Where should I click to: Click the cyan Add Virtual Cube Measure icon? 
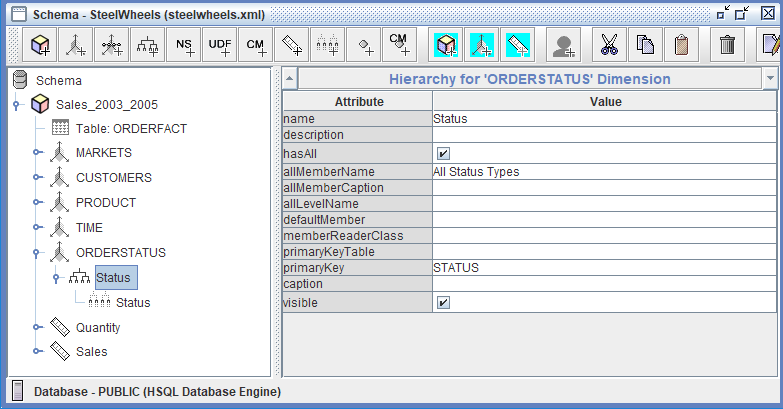[518, 45]
